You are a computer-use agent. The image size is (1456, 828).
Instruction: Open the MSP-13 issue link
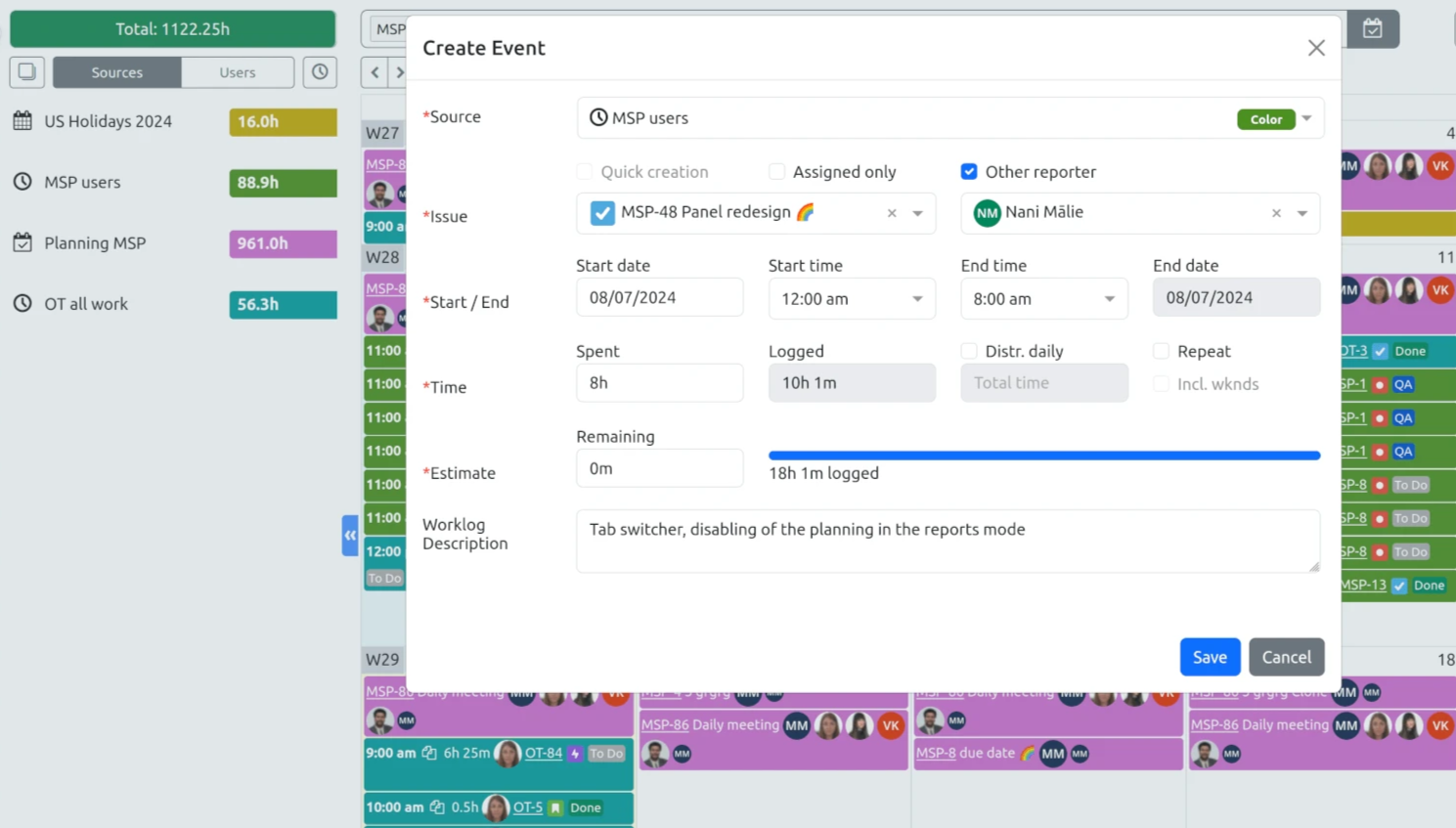(1364, 585)
